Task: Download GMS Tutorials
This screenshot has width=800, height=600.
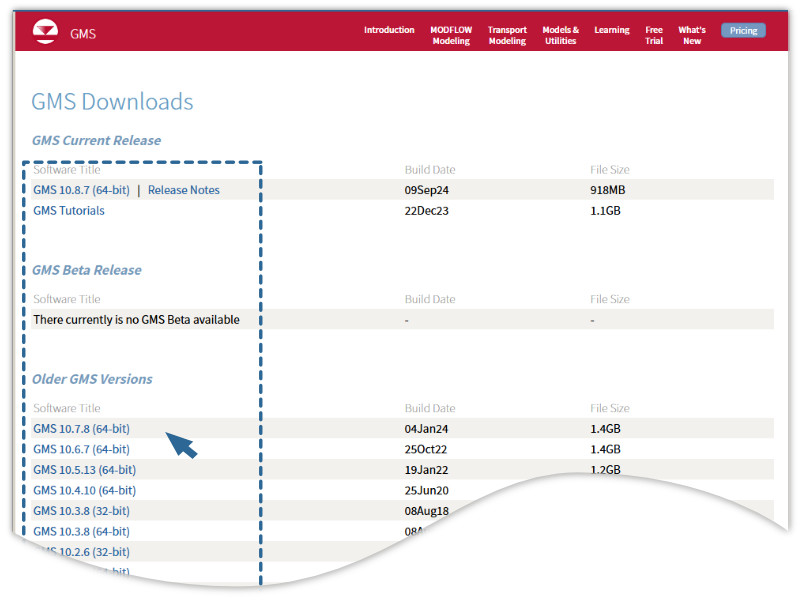Action: (x=69, y=211)
